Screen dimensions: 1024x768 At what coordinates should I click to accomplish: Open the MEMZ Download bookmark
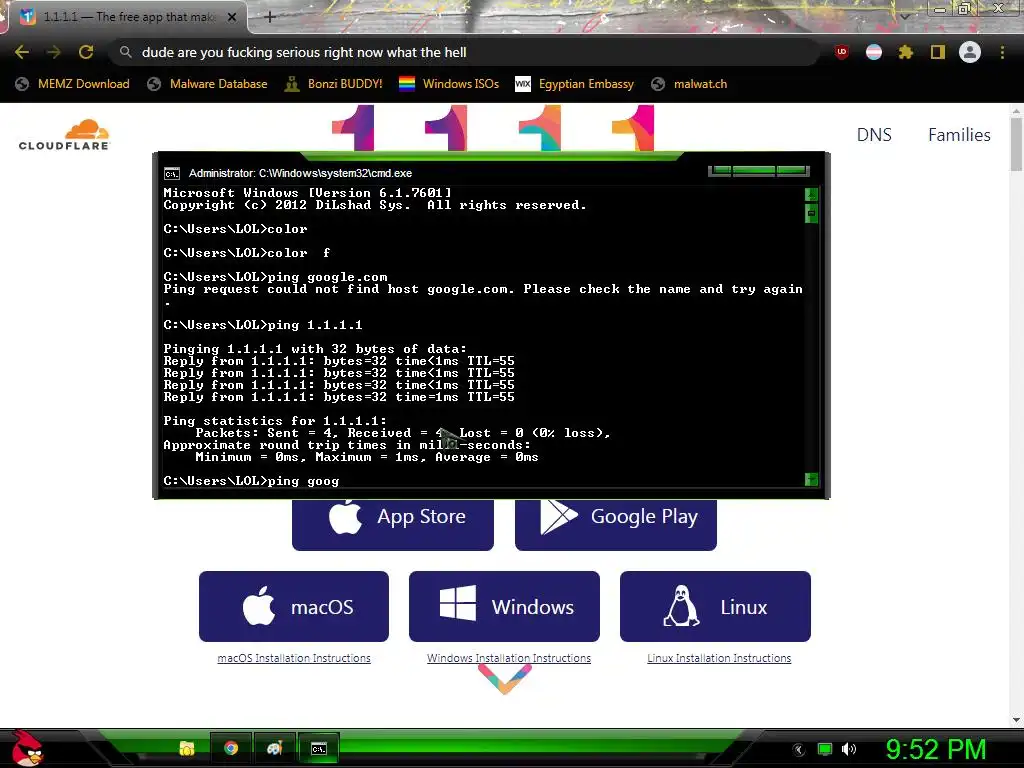[x=72, y=84]
